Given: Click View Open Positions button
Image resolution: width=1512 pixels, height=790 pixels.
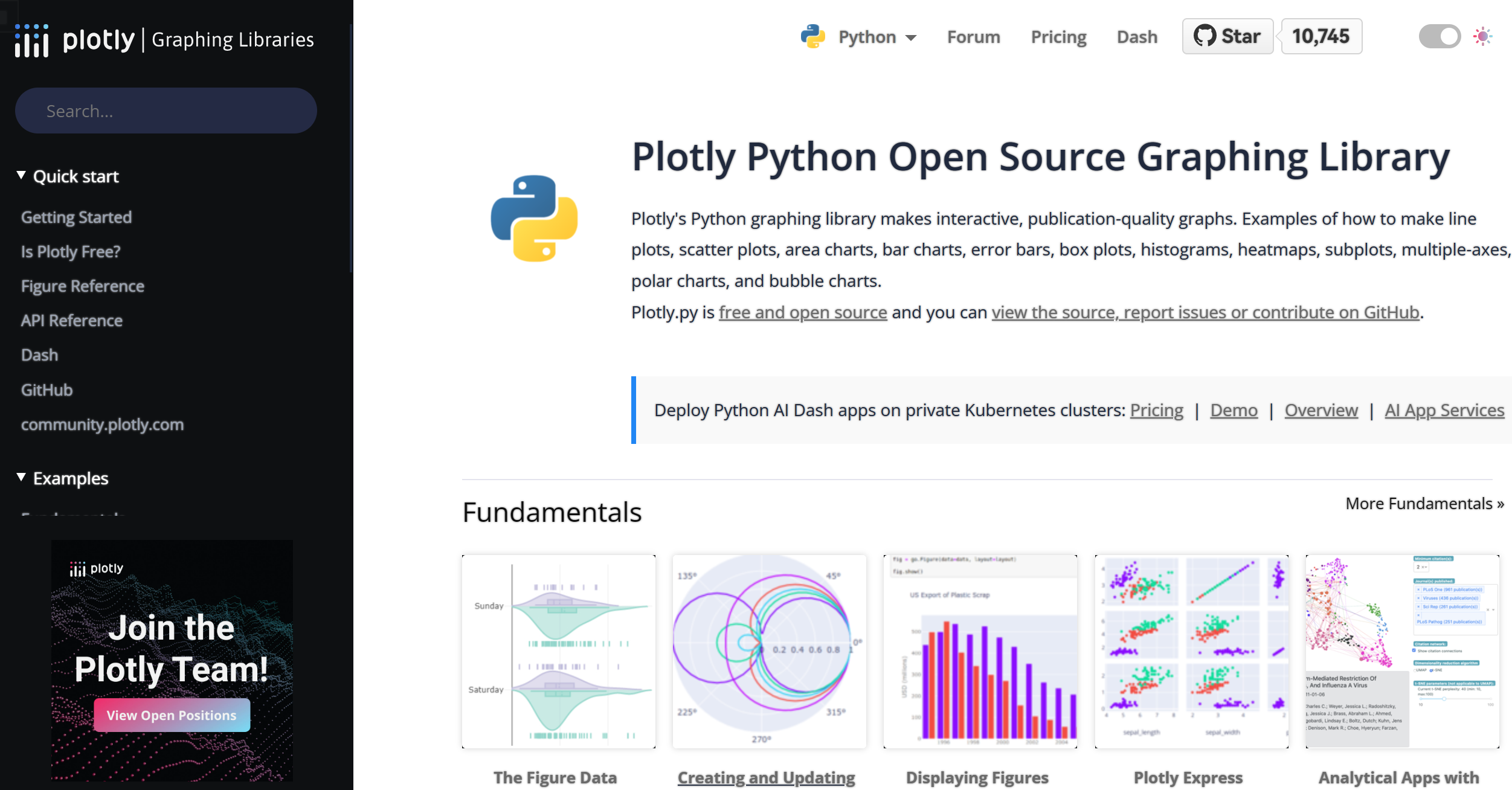Looking at the screenshot, I should [x=172, y=715].
